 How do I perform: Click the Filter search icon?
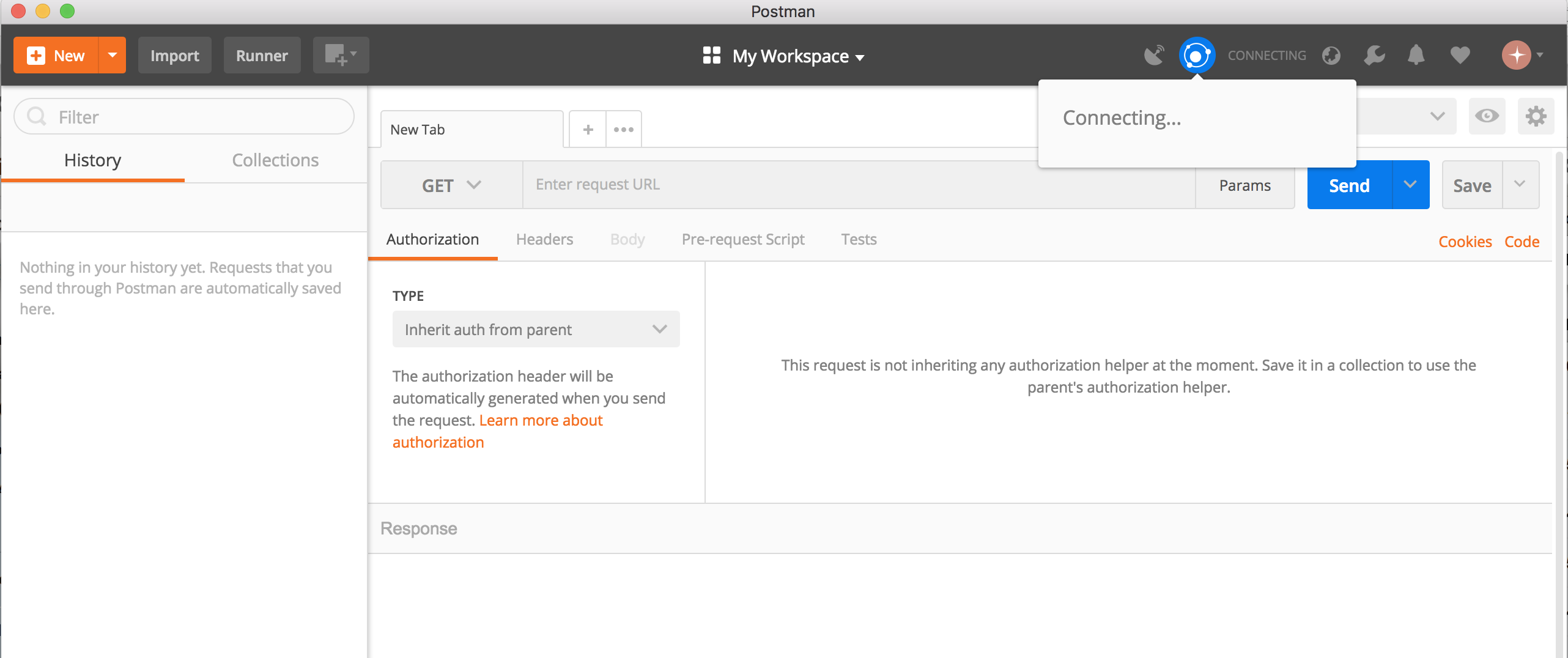point(37,116)
